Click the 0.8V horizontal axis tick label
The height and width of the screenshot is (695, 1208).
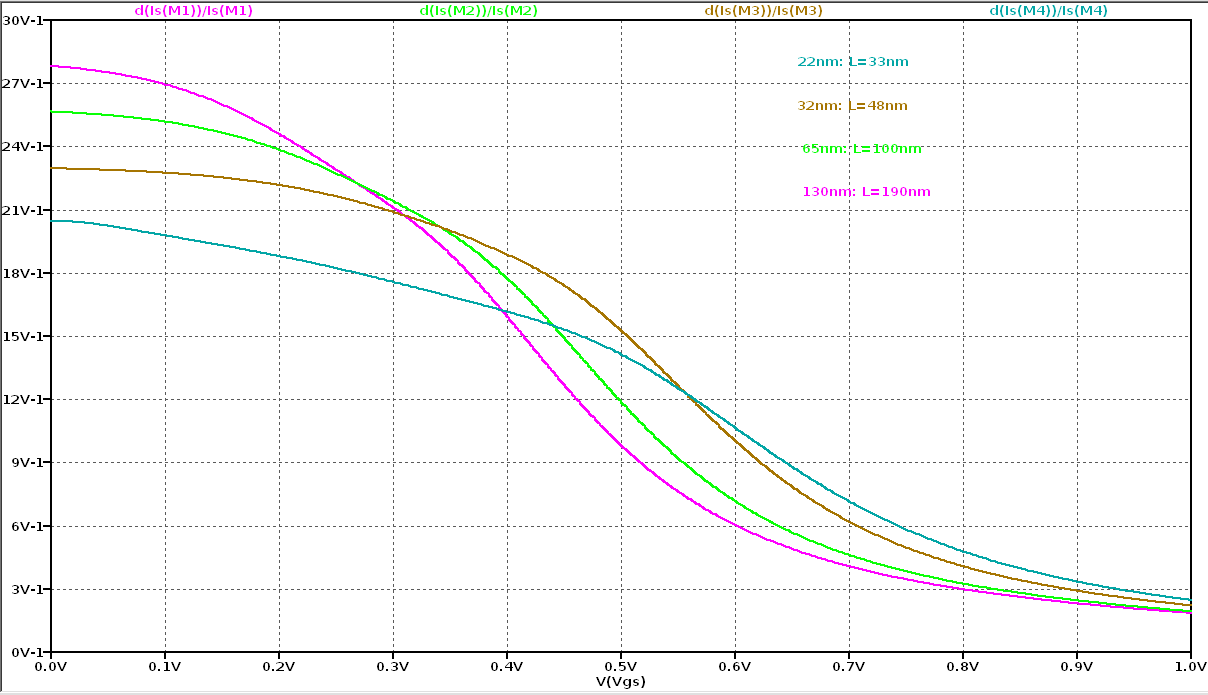[x=962, y=665]
